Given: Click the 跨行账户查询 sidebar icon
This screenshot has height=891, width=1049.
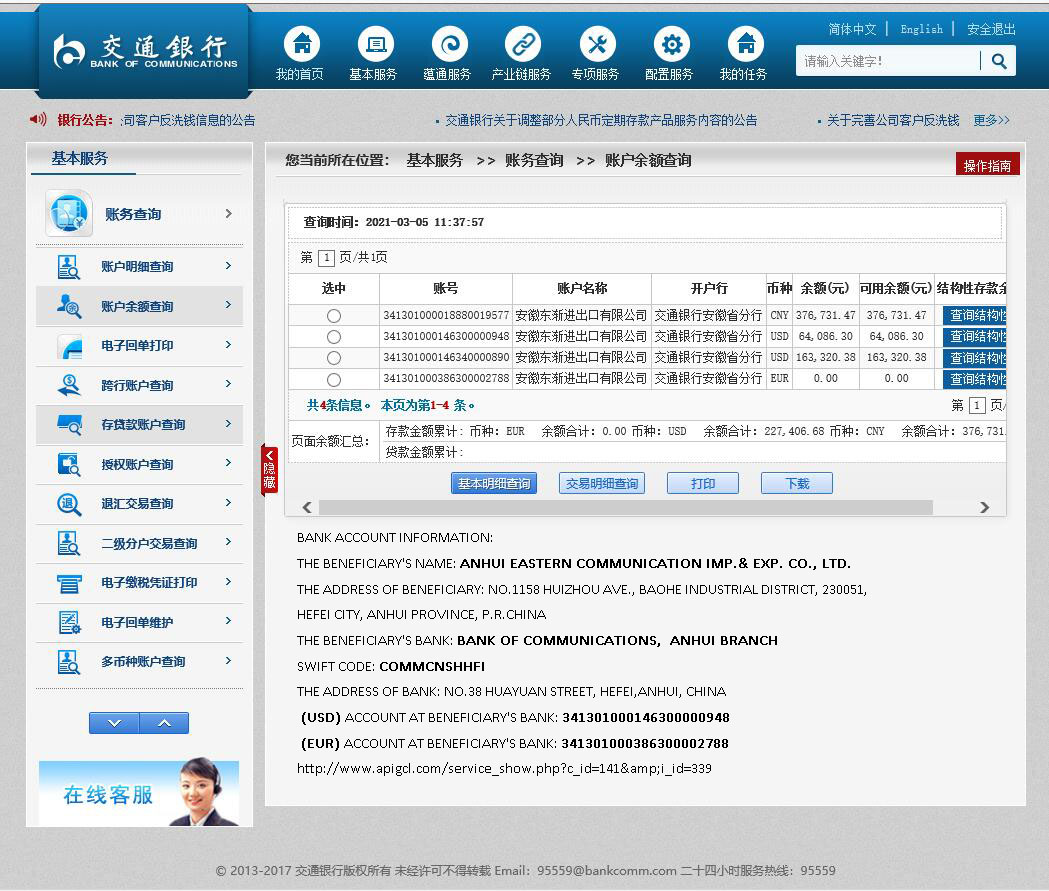Looking at the screenshot, I should pos(69,385).
